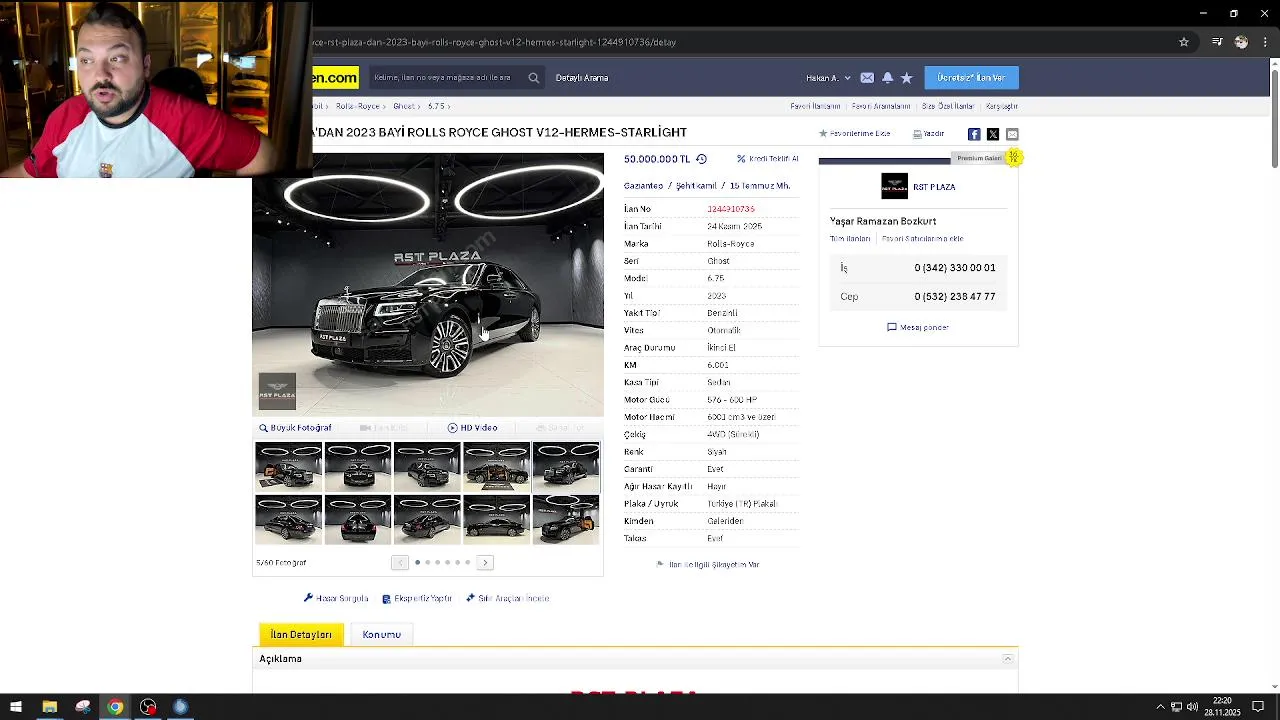The width and height of the screenshot is (1280, 720).
Task: Open volume control in system tray
Action: (x=1192, y=707)
